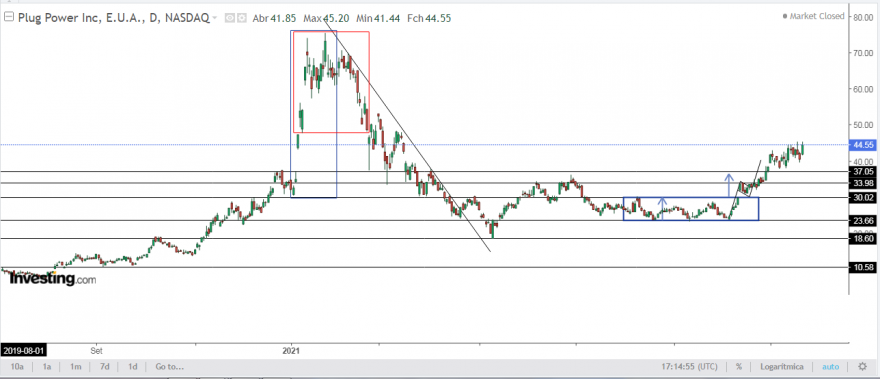Click the Set time axis label
The height and width of the screenshot is (379, 880).
pyautogui.click(x=96, y=350)
